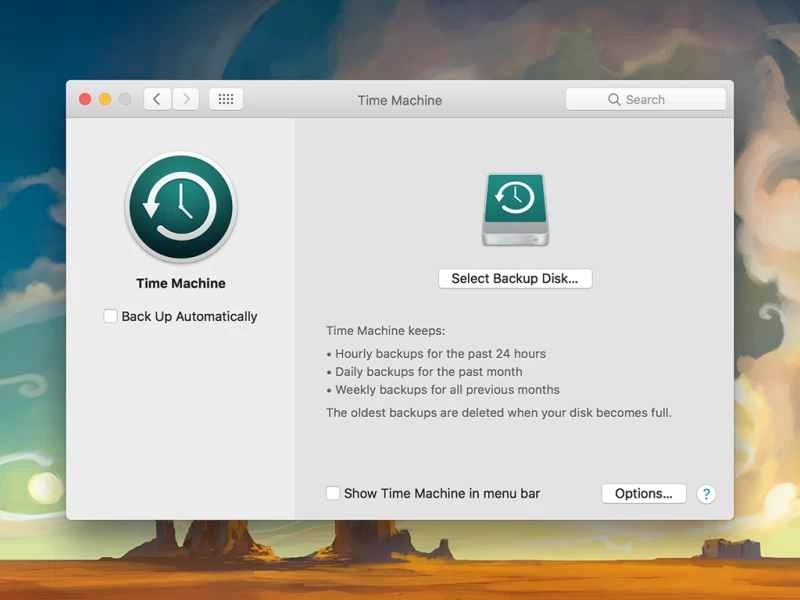Toggle the automatic backup checkbox off

pos(110,316)
